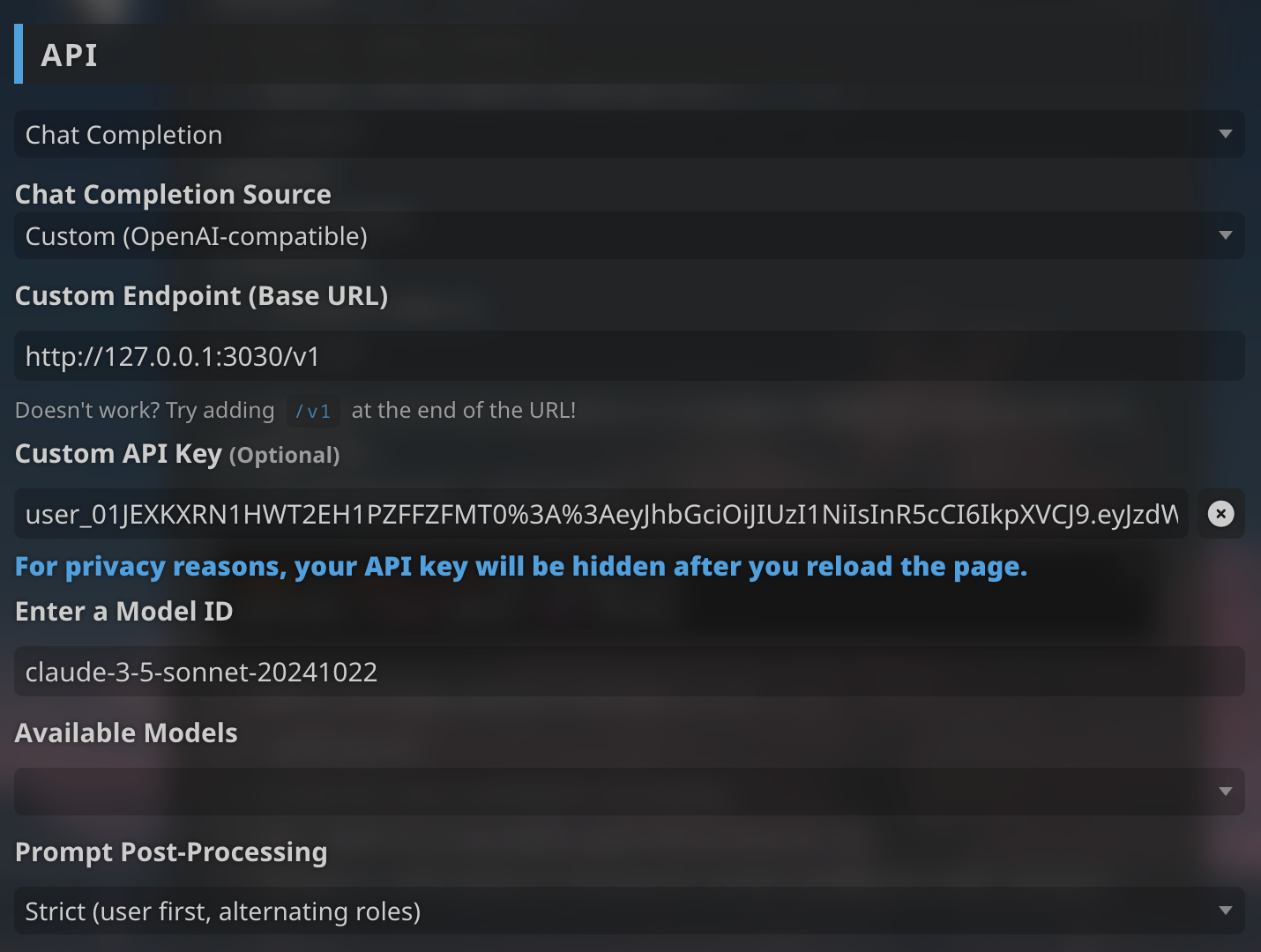Click the Enter a Model ID label

pos(123,611)
